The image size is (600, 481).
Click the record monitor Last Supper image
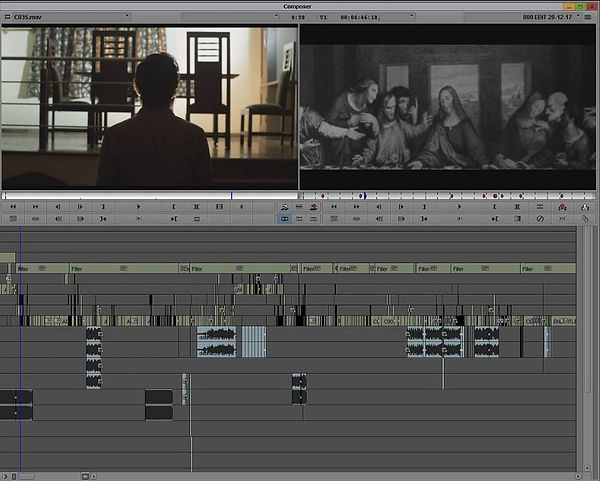(x=447, y=107)
